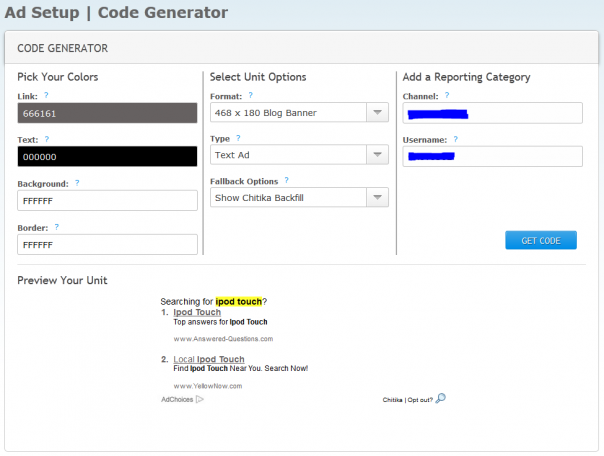This screenshot has height=456, width=604.
Task: Click the Preview Your Unit heading
Action: [62, 280]
